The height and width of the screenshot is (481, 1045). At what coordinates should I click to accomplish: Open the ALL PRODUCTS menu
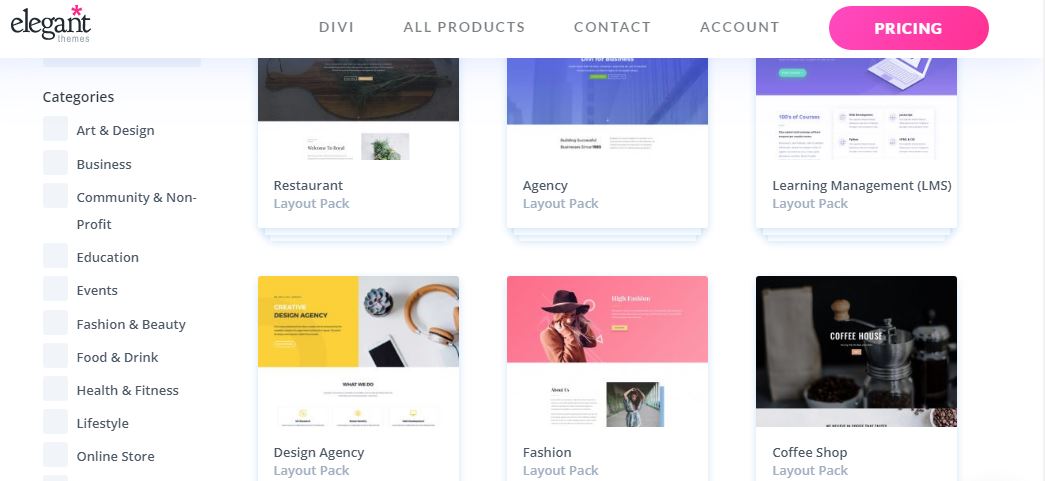pos(464,27)
